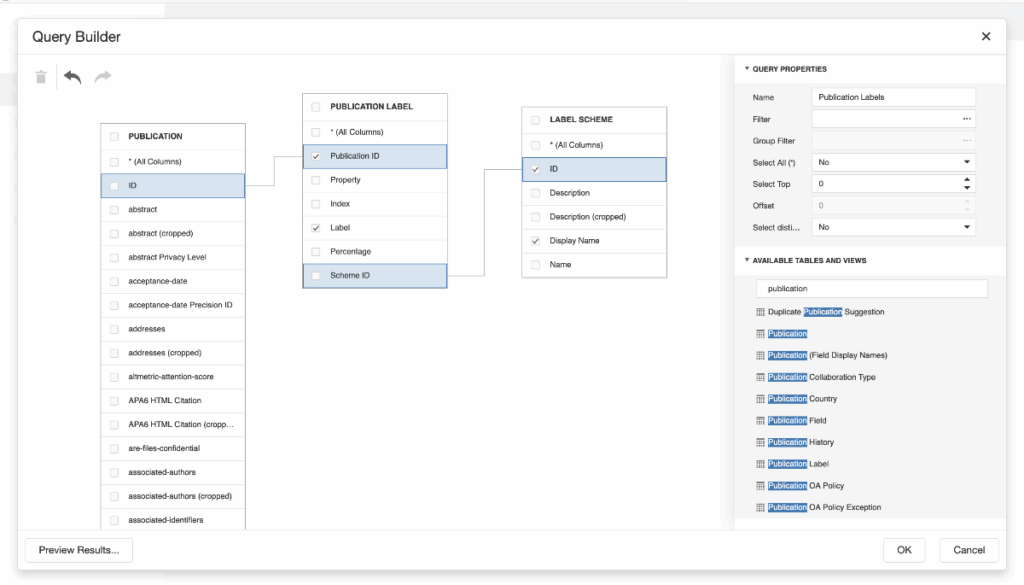Click the table icon beside Publication Label
This screenshot has height=585, width=1024.
(x=760, y=464)
